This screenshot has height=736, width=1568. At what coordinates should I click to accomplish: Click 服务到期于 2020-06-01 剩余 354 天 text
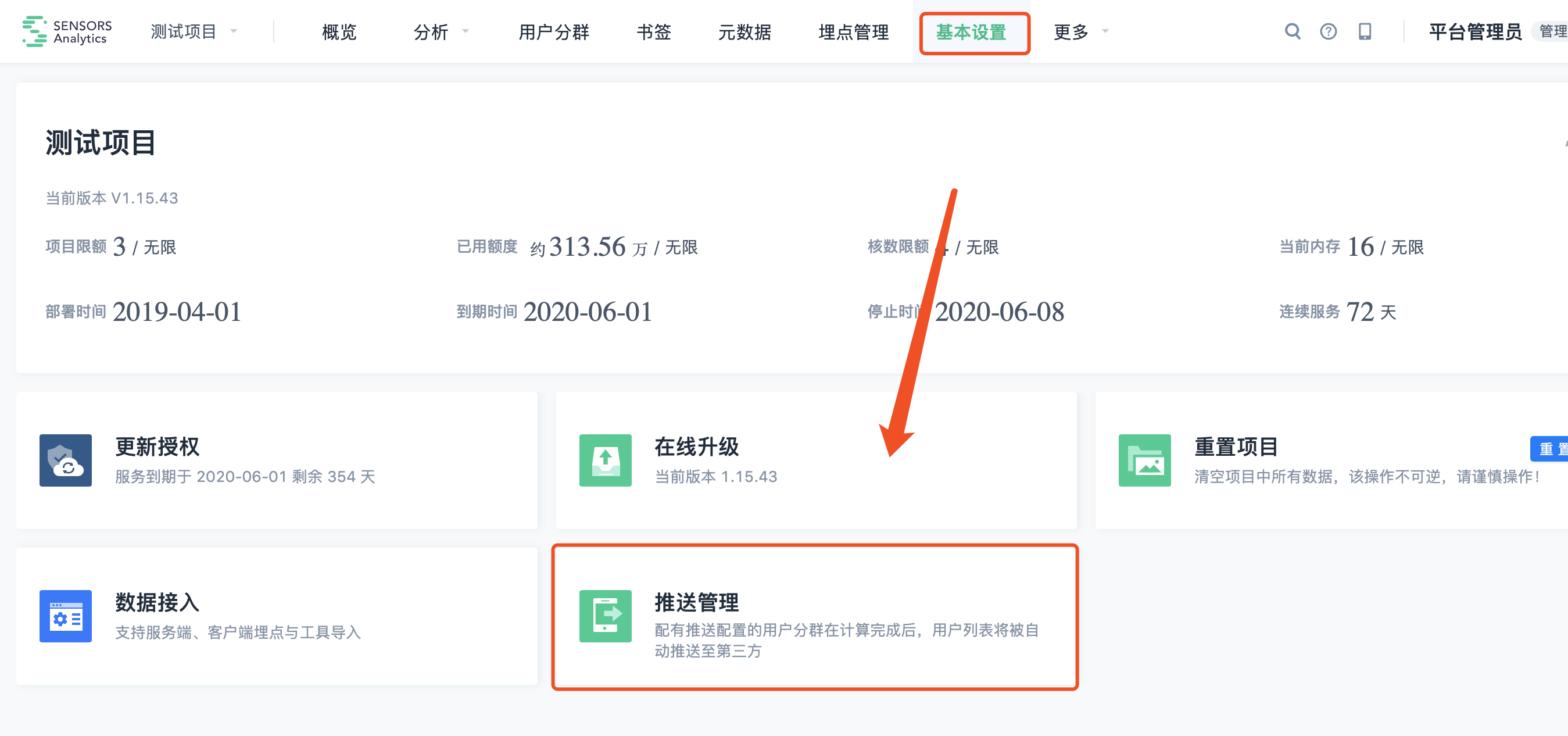(245, 477)
